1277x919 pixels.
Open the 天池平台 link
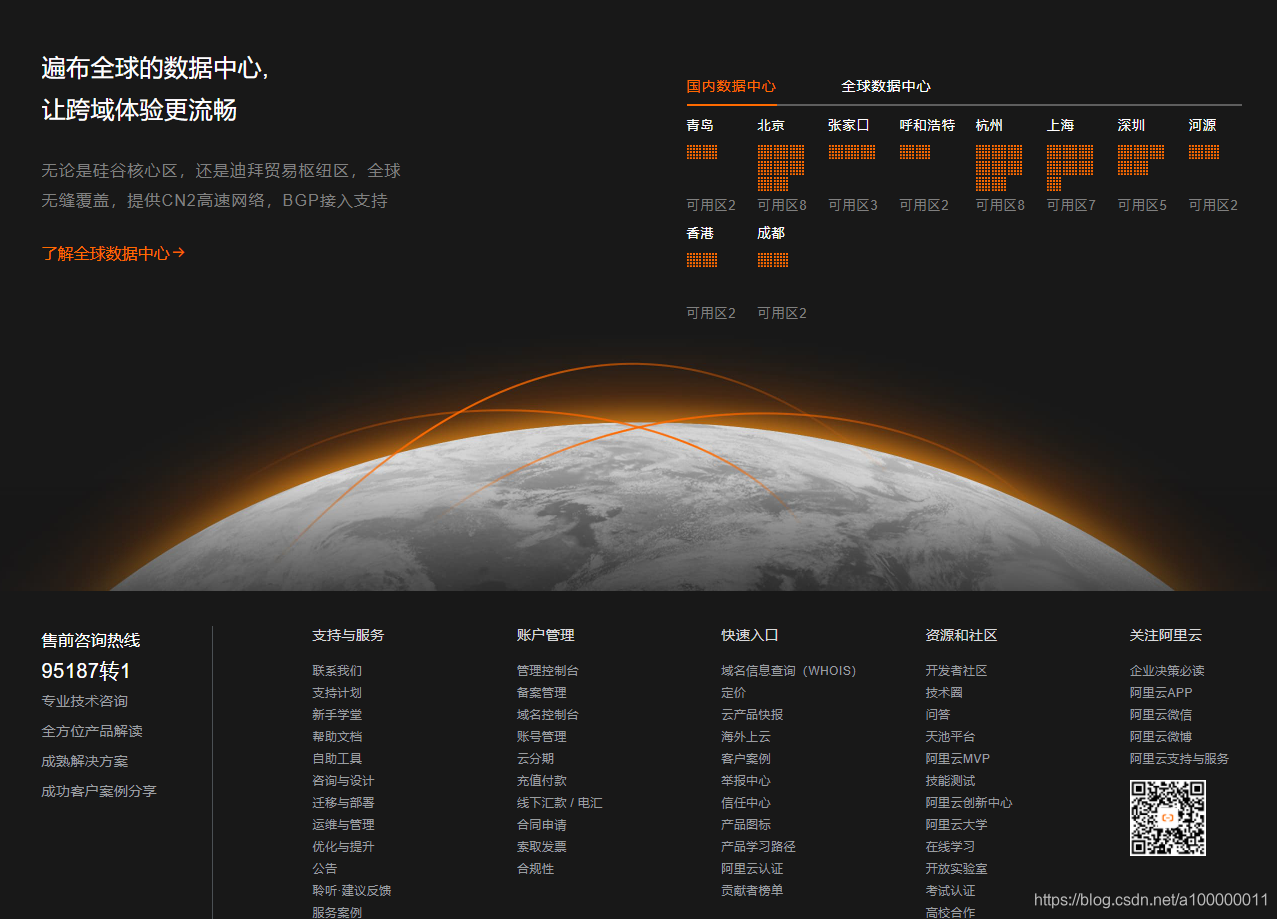(950, 737)
